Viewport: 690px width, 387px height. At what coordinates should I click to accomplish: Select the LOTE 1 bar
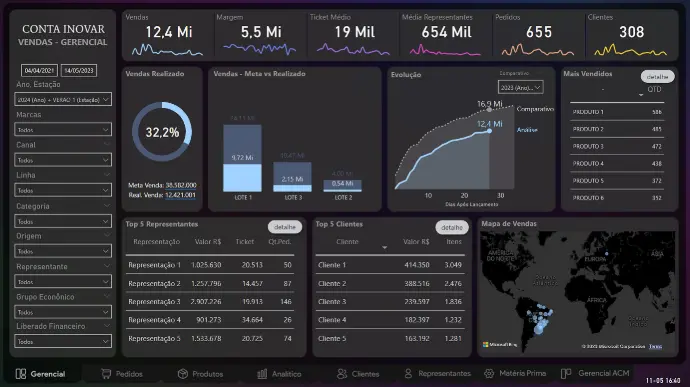242,158
